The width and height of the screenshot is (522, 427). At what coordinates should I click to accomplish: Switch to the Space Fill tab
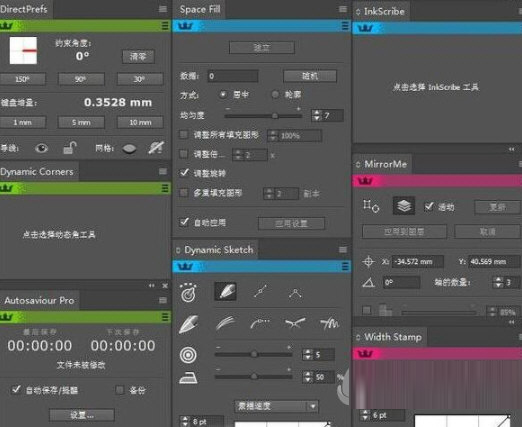200,9
